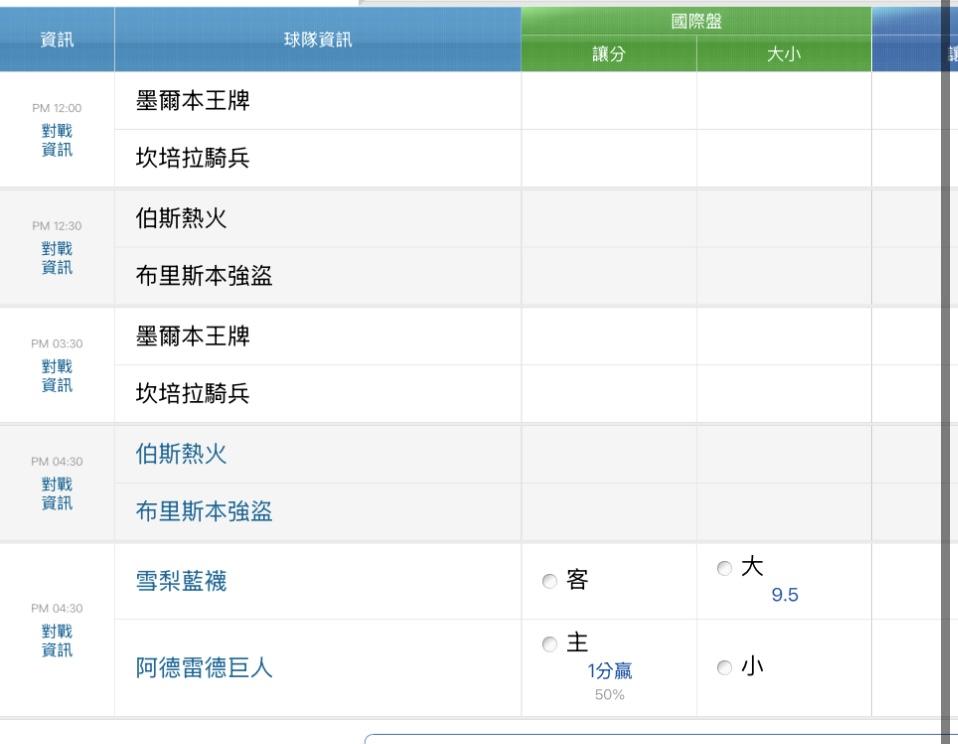Click the 大小 column header
The image size is (958, 744).
point(784,56)
